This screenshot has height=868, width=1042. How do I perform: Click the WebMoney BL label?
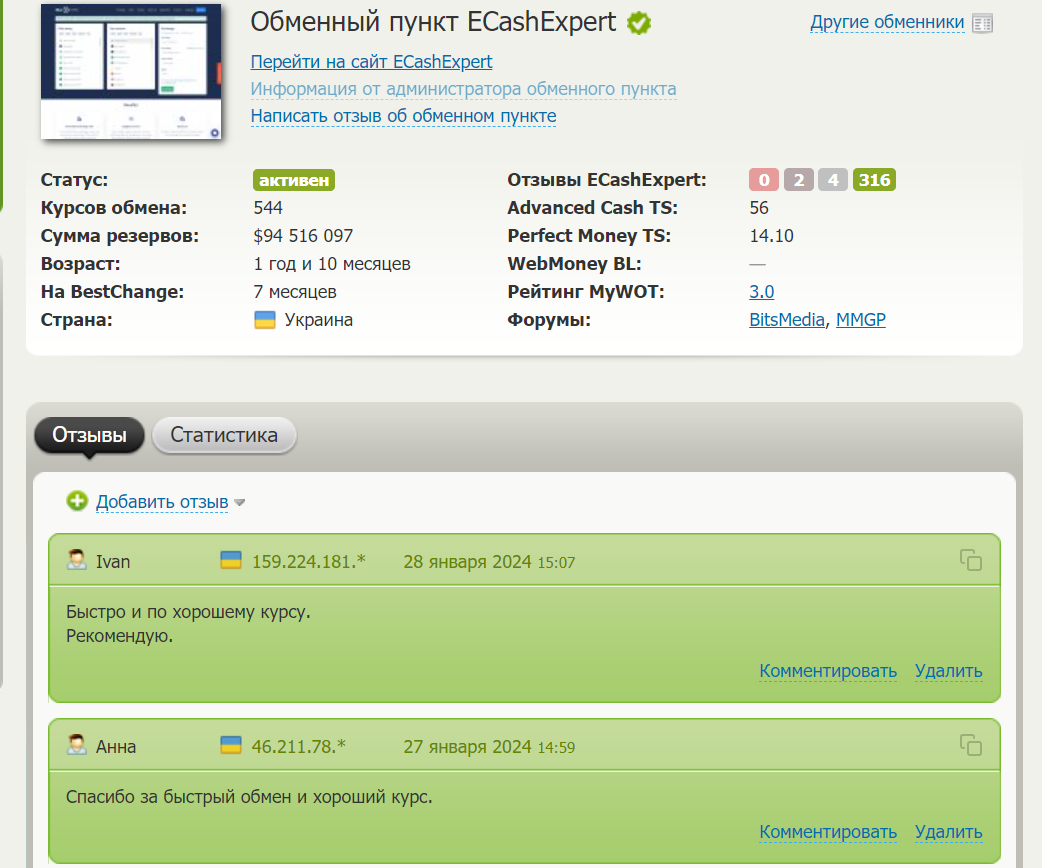coord(574,264)
